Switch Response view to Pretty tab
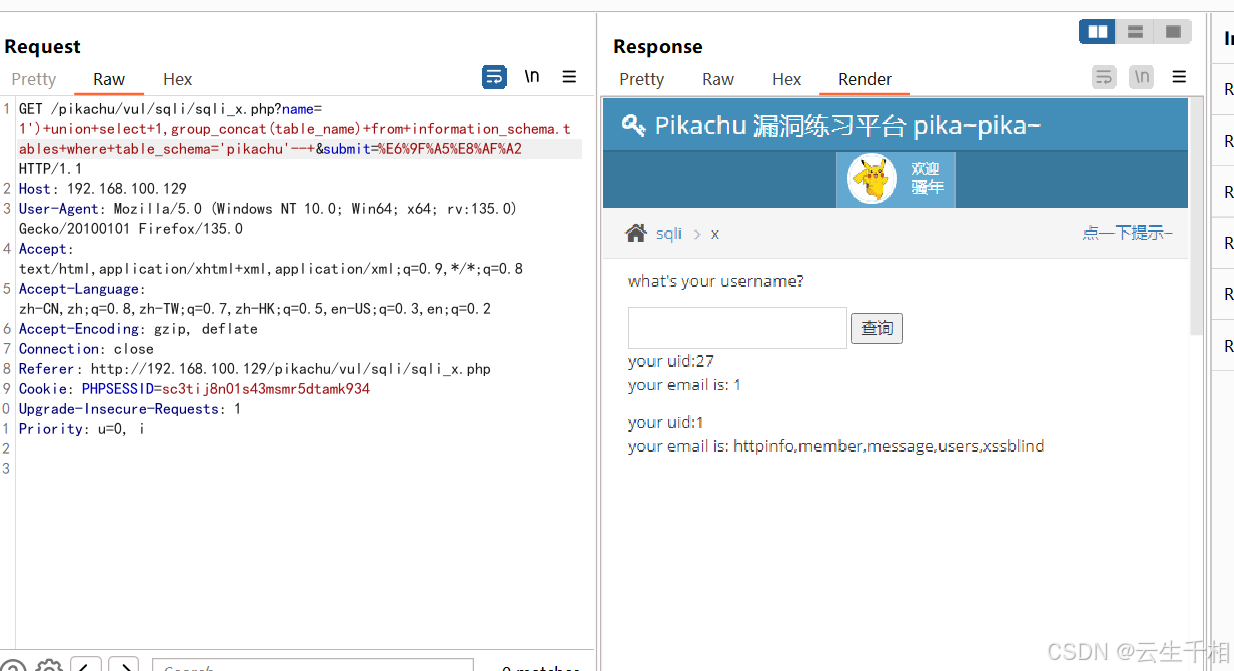1234x671 pixels. coord(641,79)
